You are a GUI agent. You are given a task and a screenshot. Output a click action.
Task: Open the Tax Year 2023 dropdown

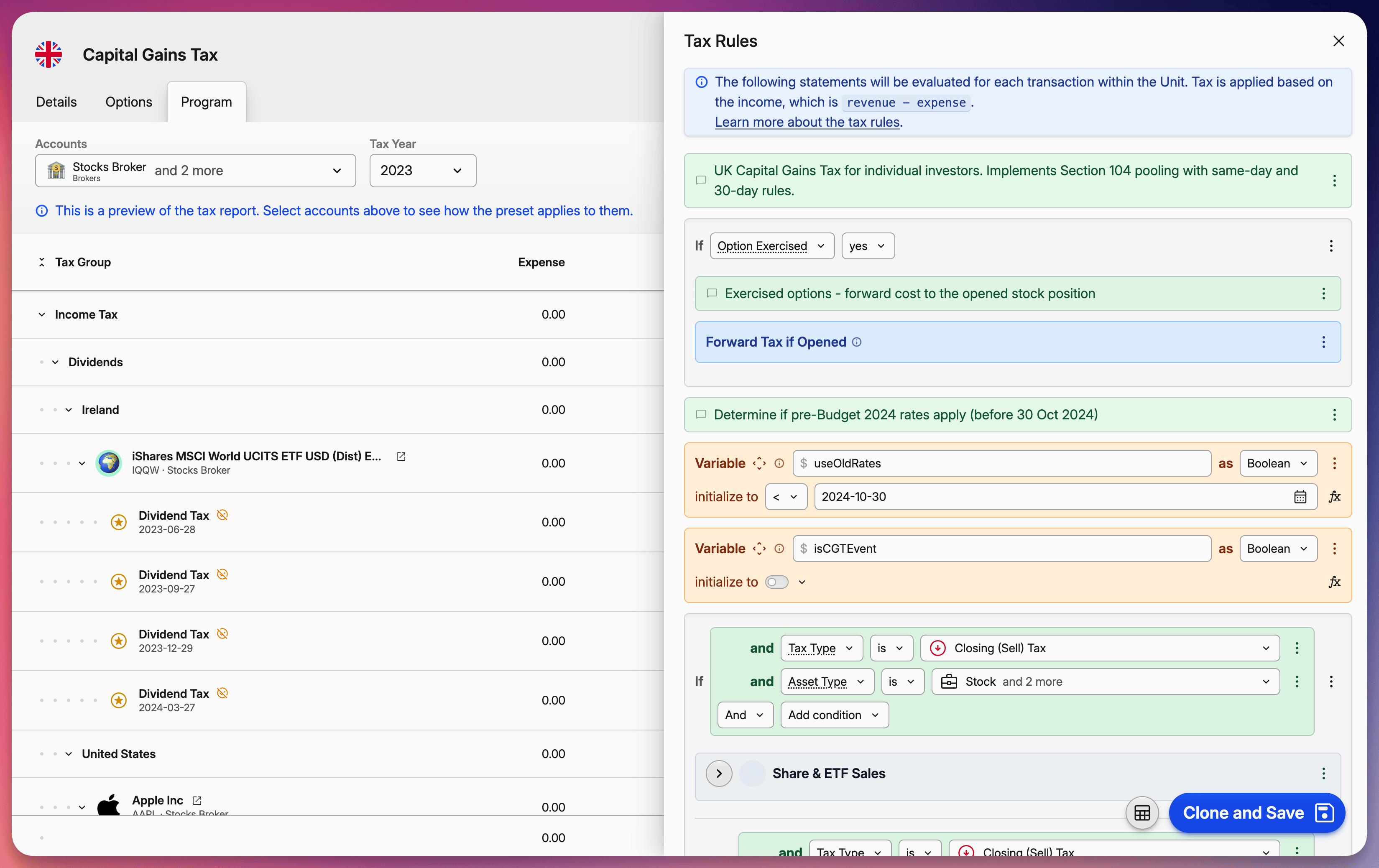(x=422, y=171)
